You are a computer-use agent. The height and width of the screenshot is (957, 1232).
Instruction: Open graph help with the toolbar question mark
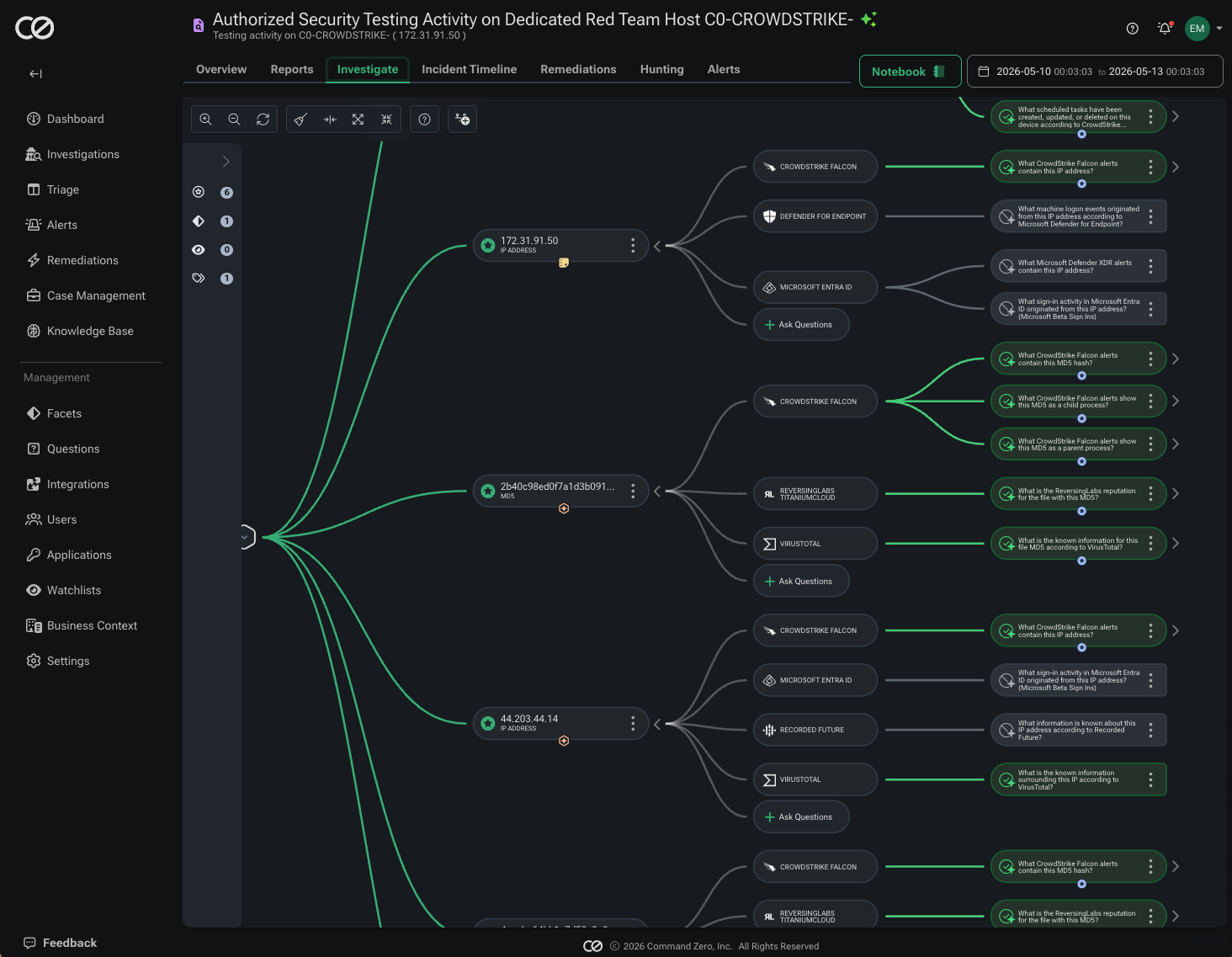(x=425, y=120)
